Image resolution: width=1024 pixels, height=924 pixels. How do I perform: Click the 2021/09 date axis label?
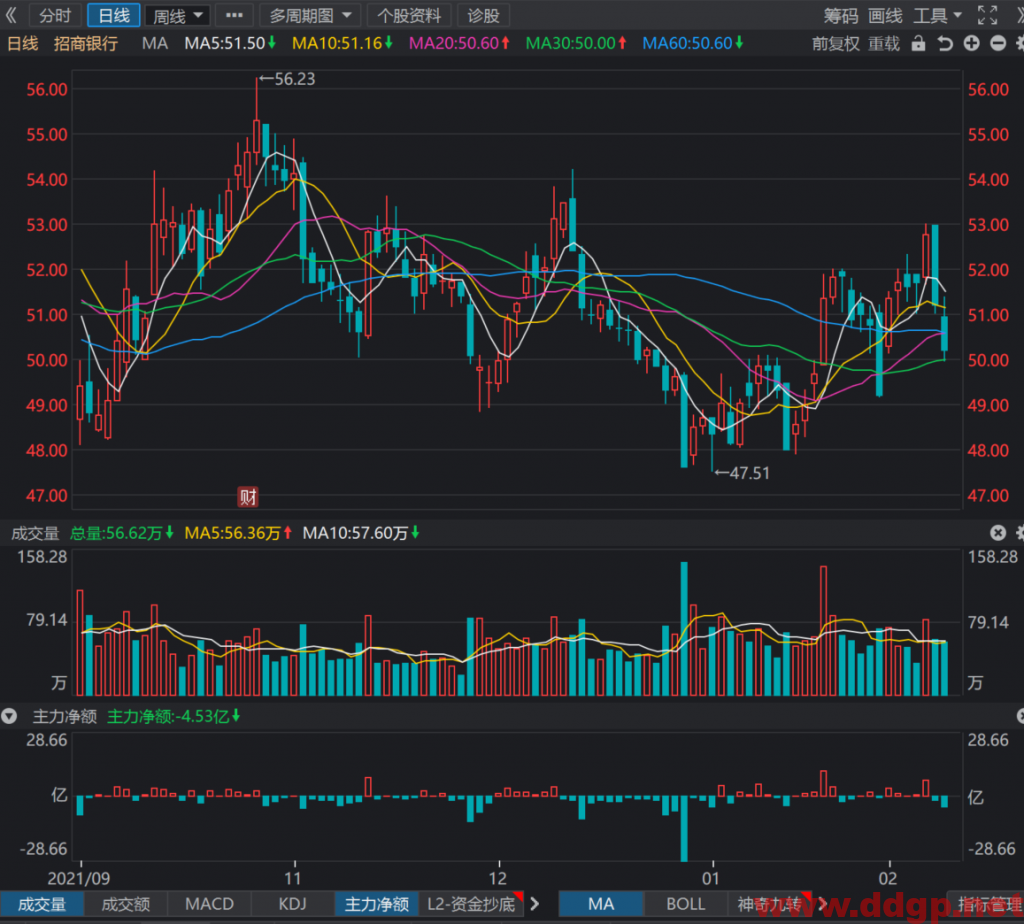pos(79,878)
